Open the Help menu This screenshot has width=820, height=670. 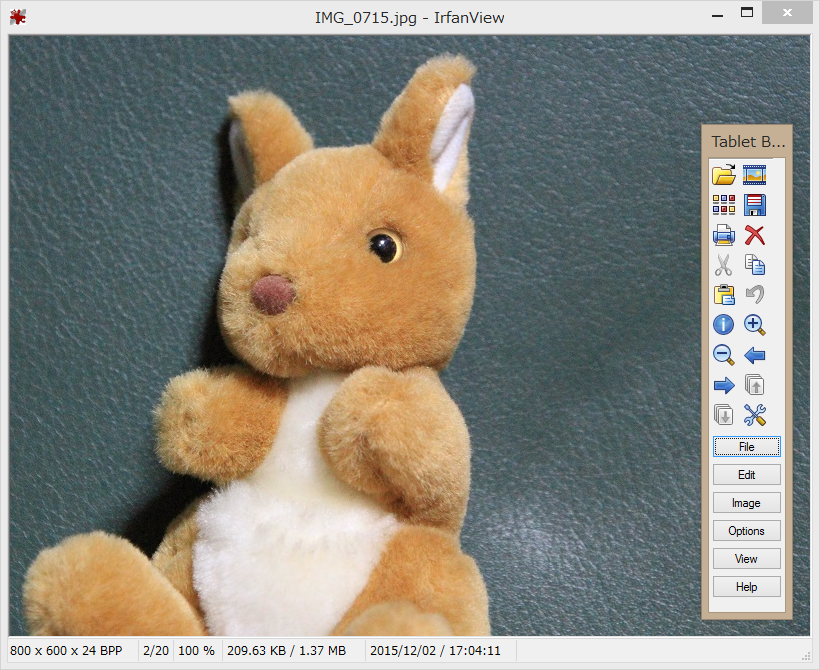pyautogui.click(x=747, y=586)
